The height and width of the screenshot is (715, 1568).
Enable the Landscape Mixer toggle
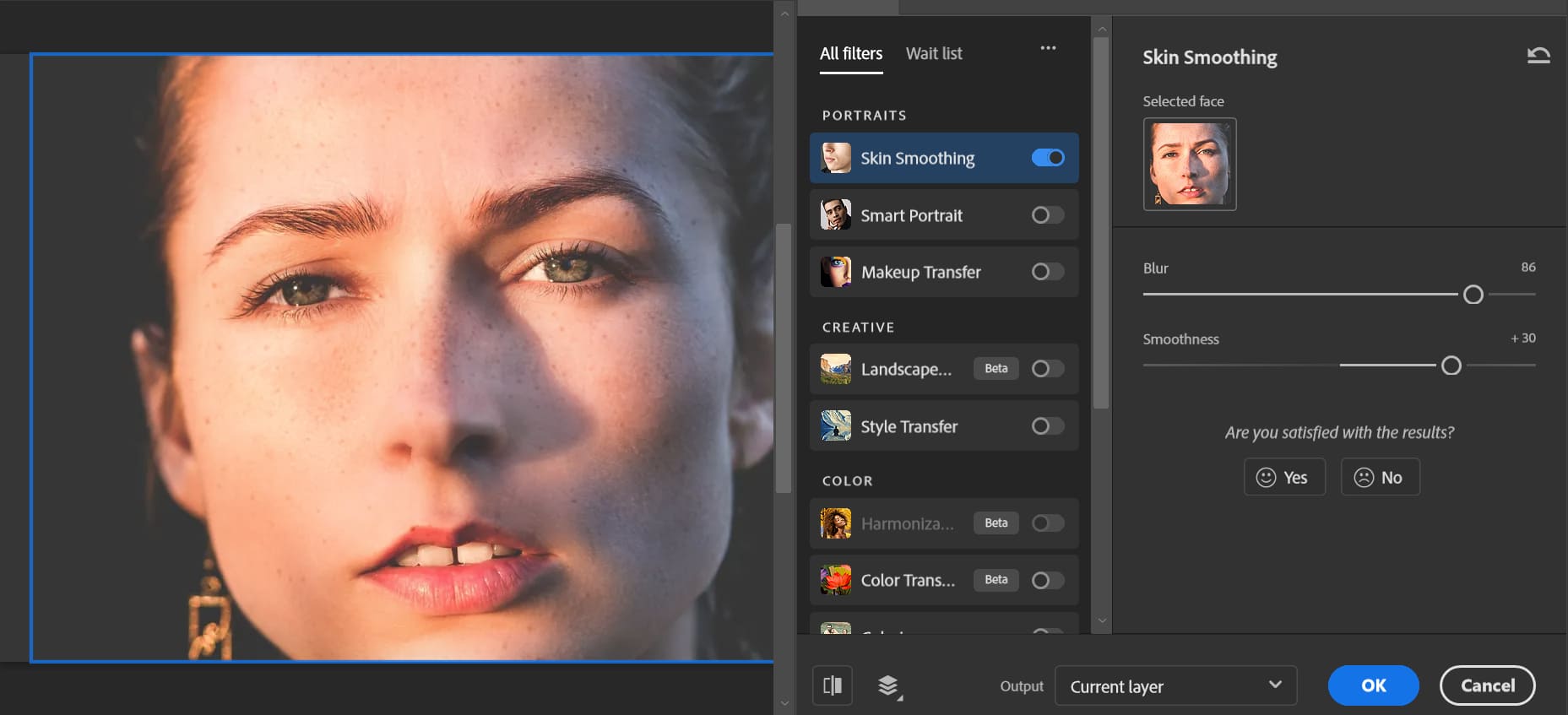(1048, 369)
